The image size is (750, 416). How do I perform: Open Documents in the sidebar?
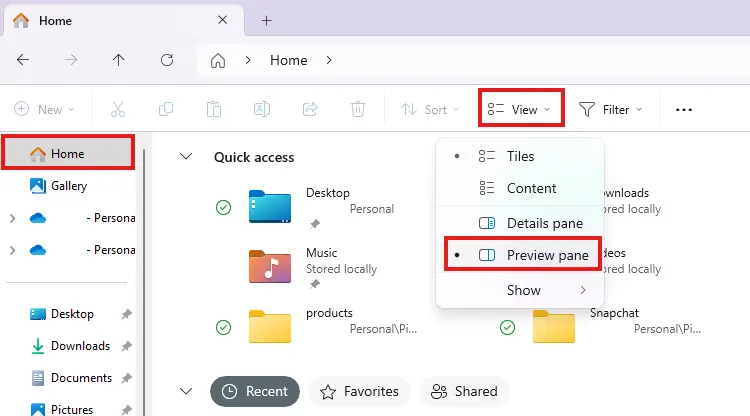(x=81, y=378)
